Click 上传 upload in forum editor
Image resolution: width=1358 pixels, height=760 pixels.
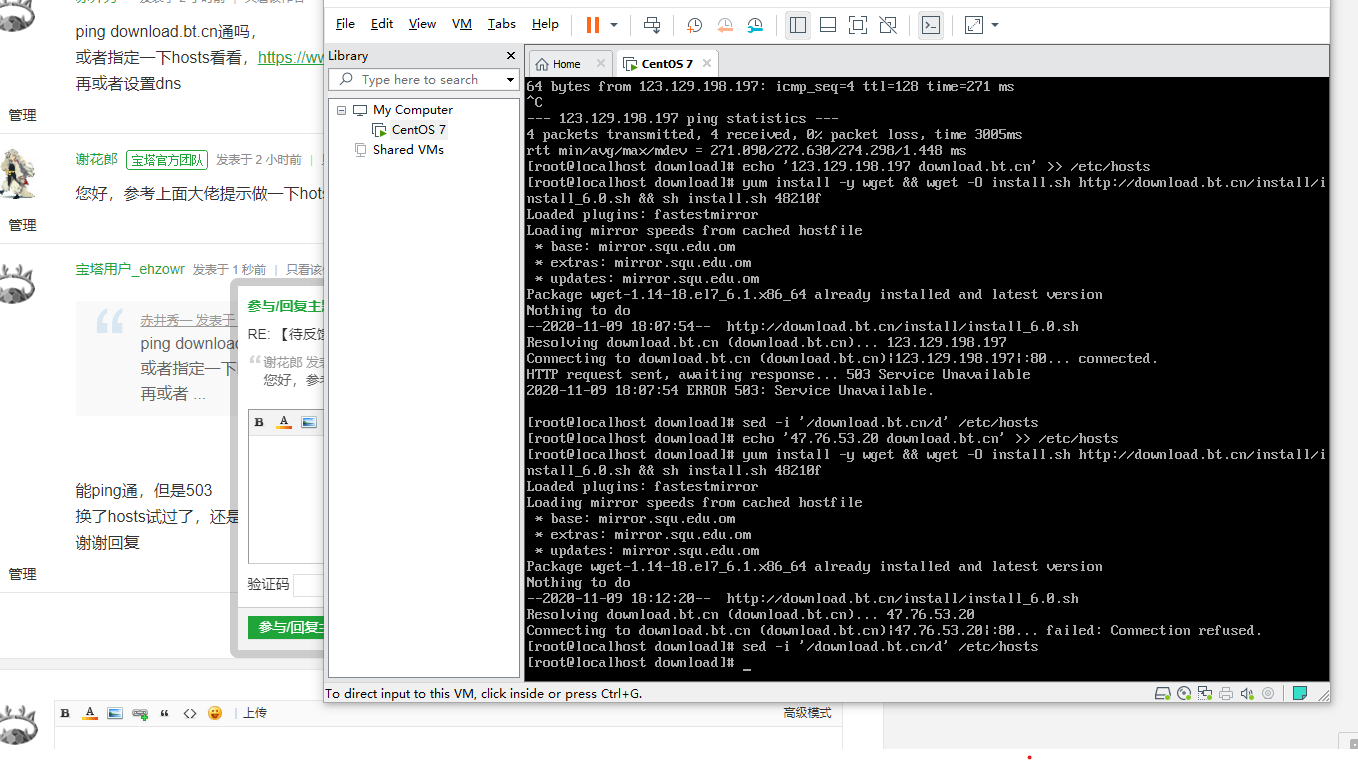[x=255, y=713]
